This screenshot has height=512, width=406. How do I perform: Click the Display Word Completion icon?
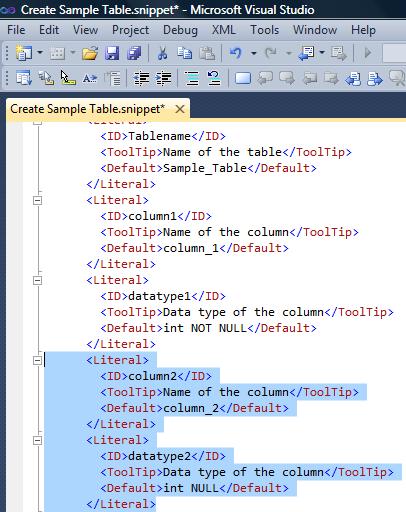[x=90, y=79]
